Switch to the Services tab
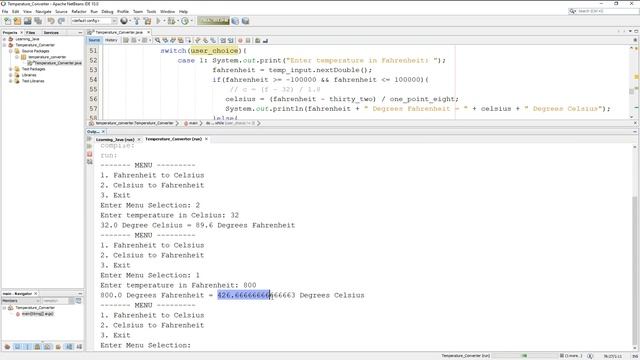Viewport: 640px width, 360px height. (x=51, y=32)
